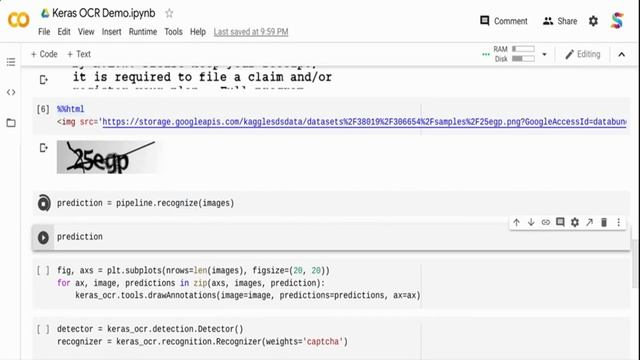Open the Insert menu
Image resolution: width=640 pixels, height=360 pixels.
click(111, 32)
